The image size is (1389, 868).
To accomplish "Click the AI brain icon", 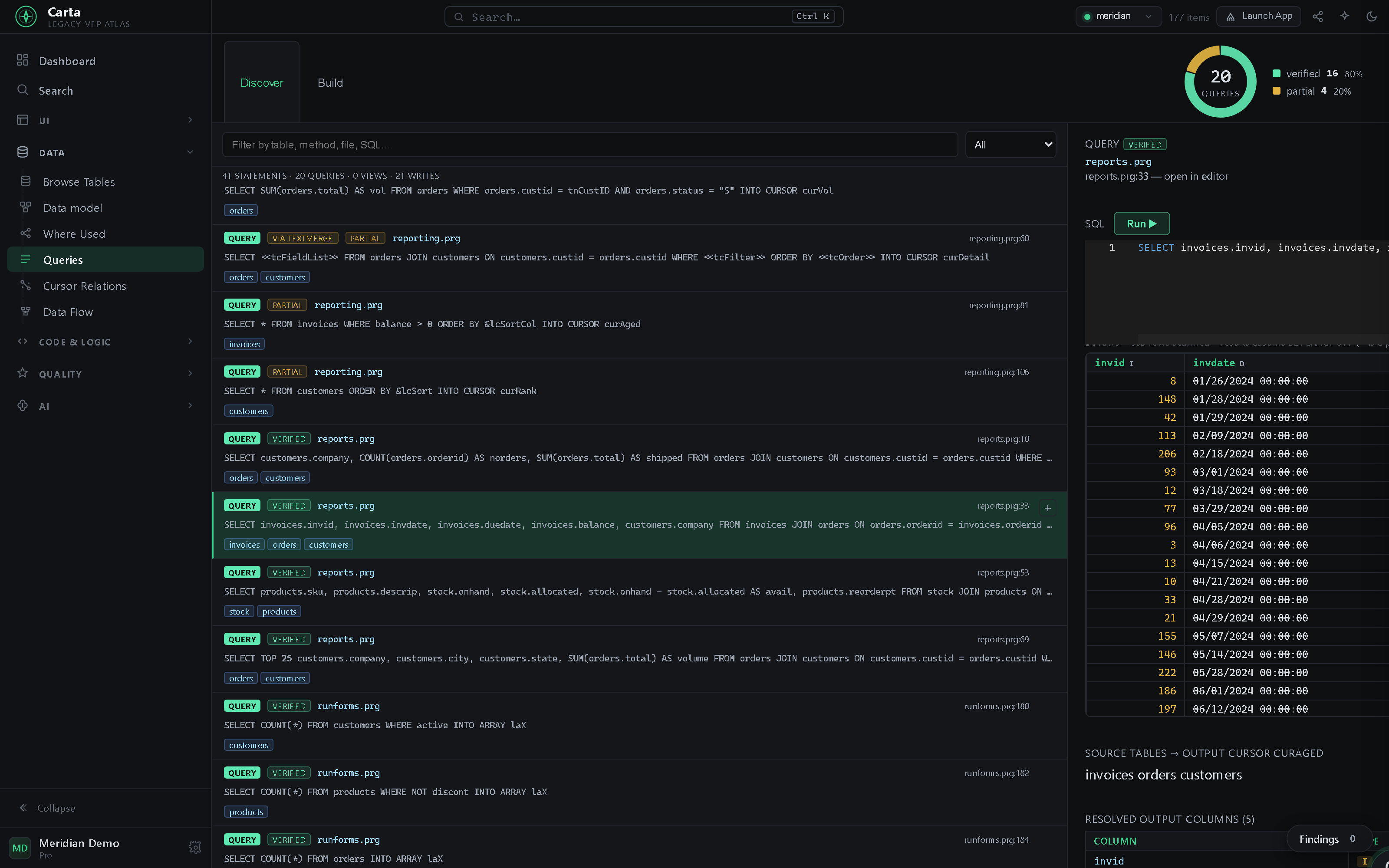I will click(23, 405).
